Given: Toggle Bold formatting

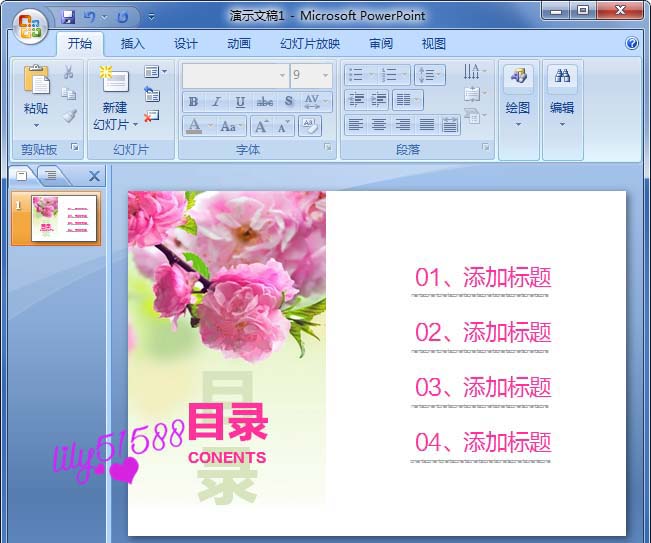Looking at the screenshot, I should [x=193, y=101].
